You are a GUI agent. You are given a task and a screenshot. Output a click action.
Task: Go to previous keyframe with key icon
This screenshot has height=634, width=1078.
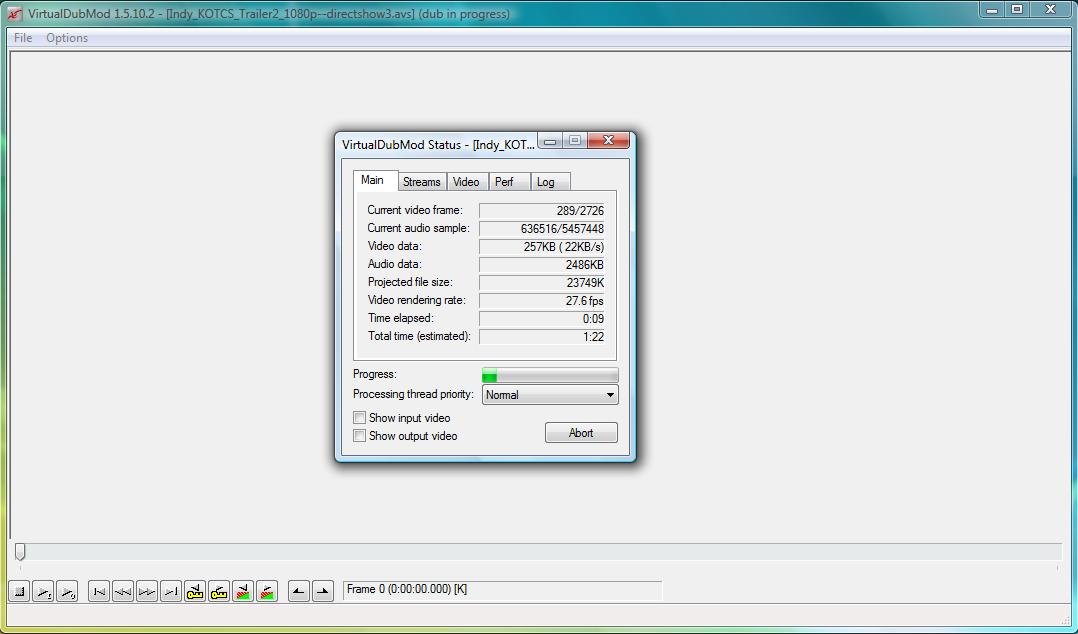(x=195, y=591)
